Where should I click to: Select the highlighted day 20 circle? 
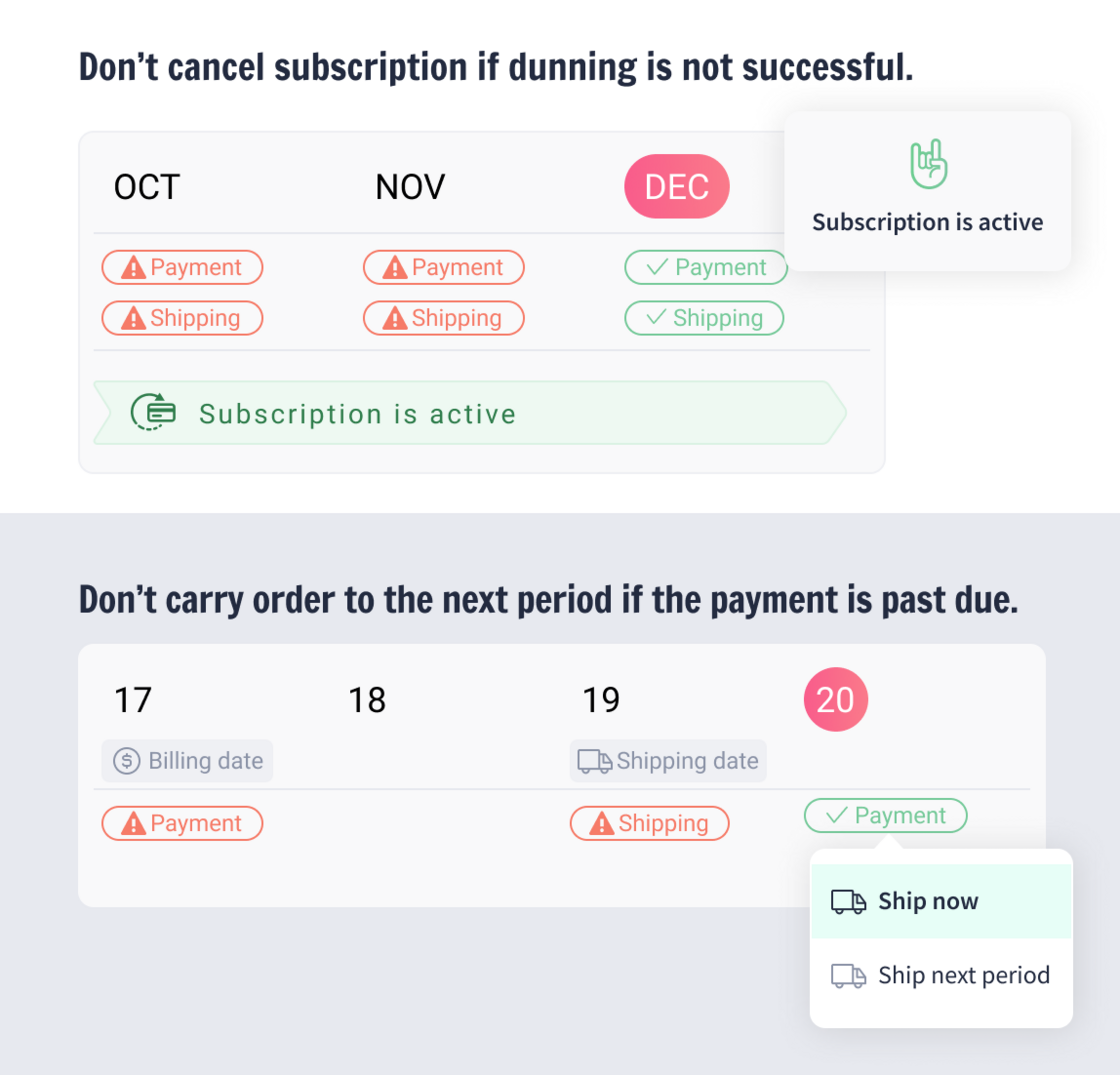click(x=836, y=699)
